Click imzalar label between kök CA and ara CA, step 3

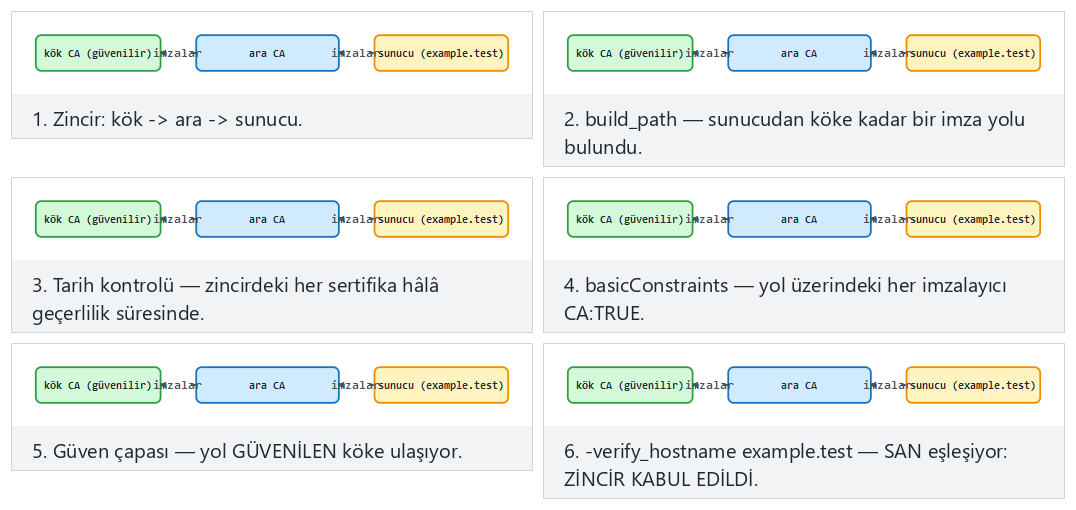click(178, 219)
